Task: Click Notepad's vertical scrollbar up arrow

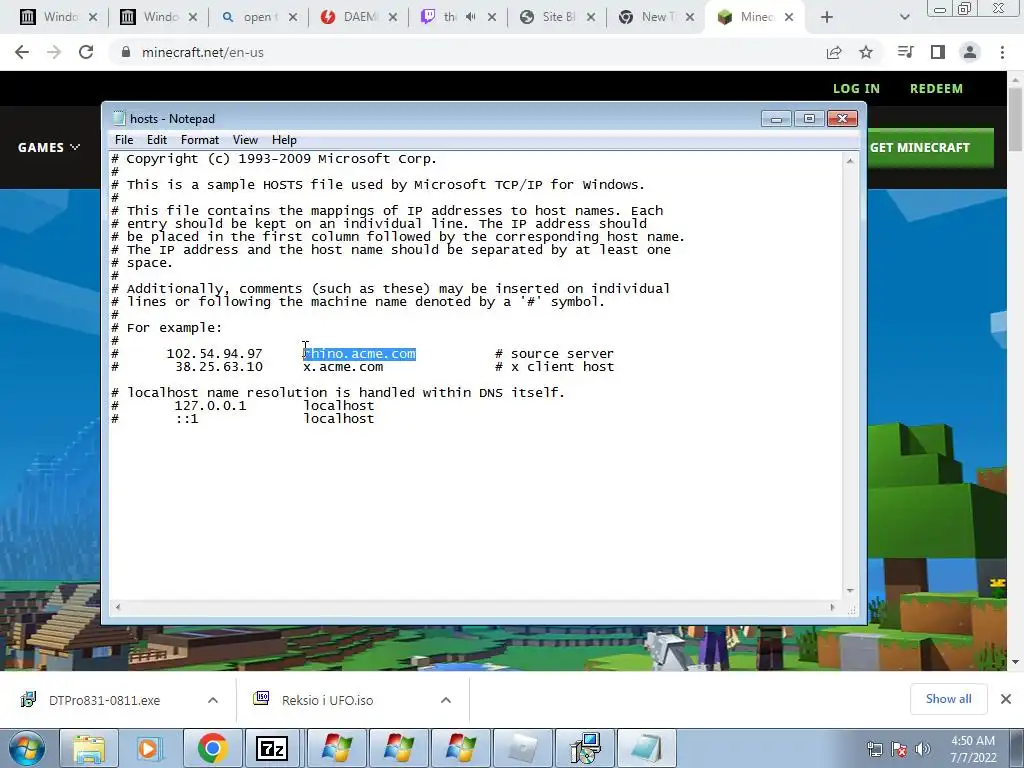Action: click(850, 161)
